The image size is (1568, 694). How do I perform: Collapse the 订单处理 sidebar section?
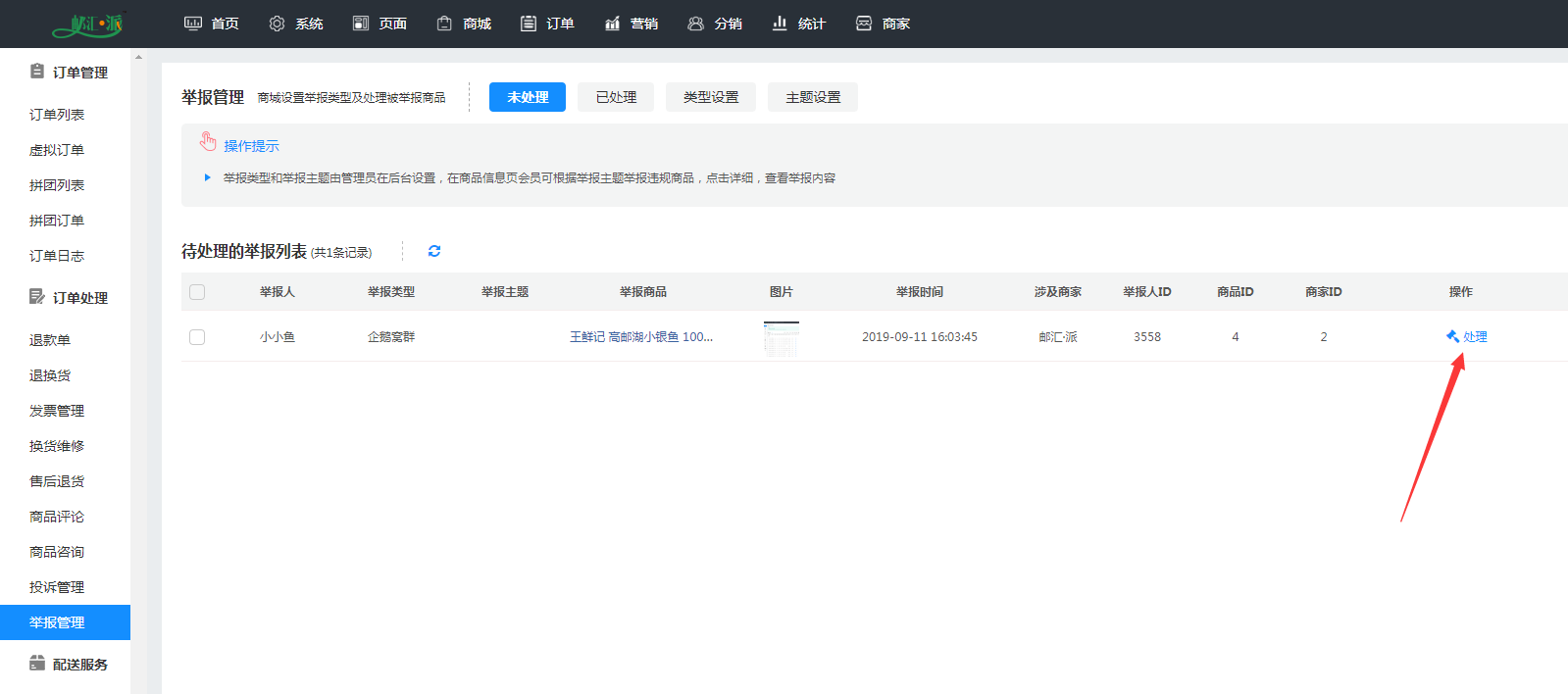click(x=69, y=298)
